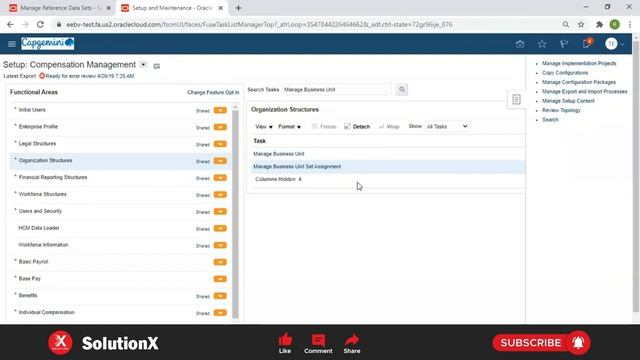Open the Manage Business Unit task
Image resolution: width=640 pixels, height=360 pixels.
click(x=278, y=154)
